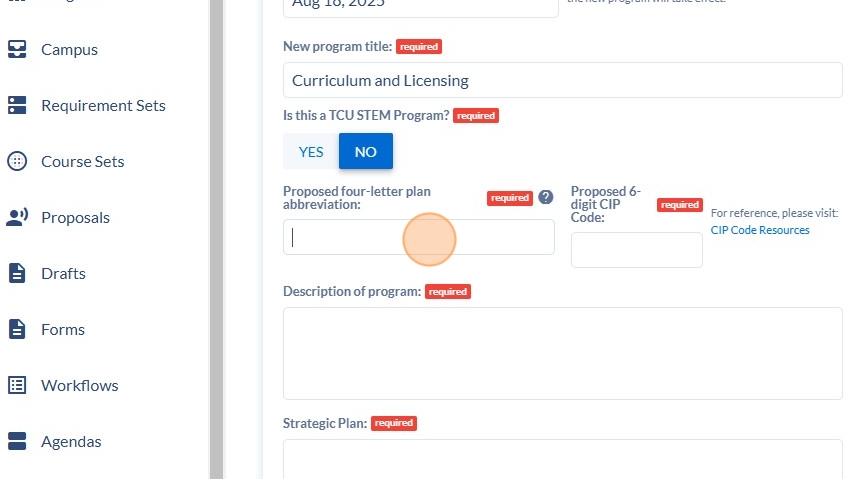The width and height of the screenshot is (861, 479).
Task: Click the sidebar vertical scrollbar
Action: [x=216, y=240]
